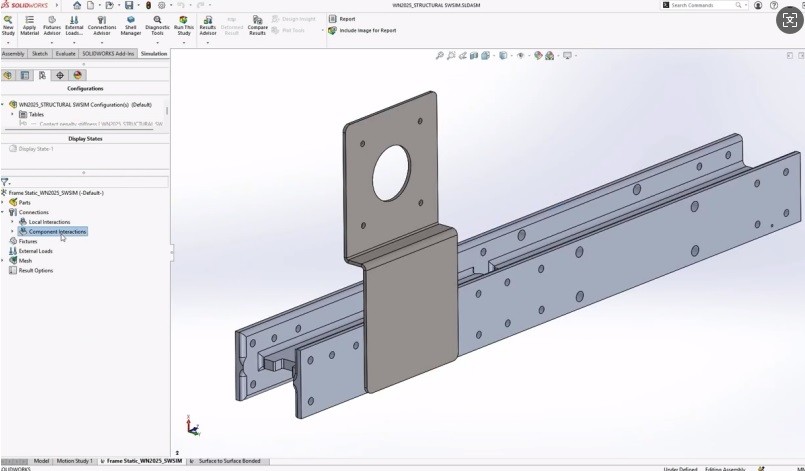Open the SOLIDWORKS Add-Ins tab
The image size is (805, 471).
point(108,53)
